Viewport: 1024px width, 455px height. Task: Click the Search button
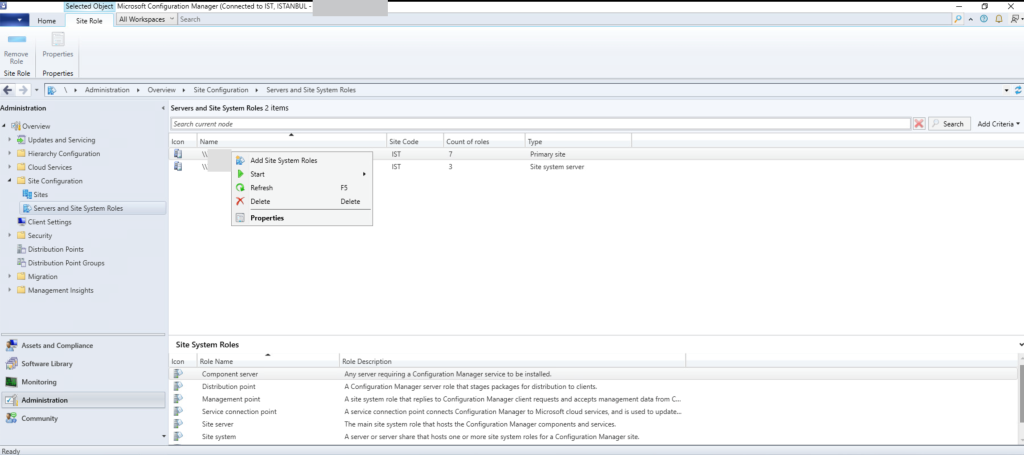pos(948,124)
